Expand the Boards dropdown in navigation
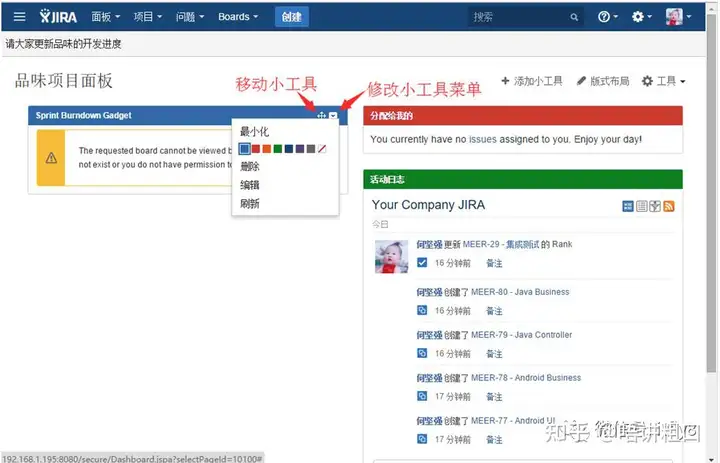This screenshot has height=463, width=720. [238, 17]
